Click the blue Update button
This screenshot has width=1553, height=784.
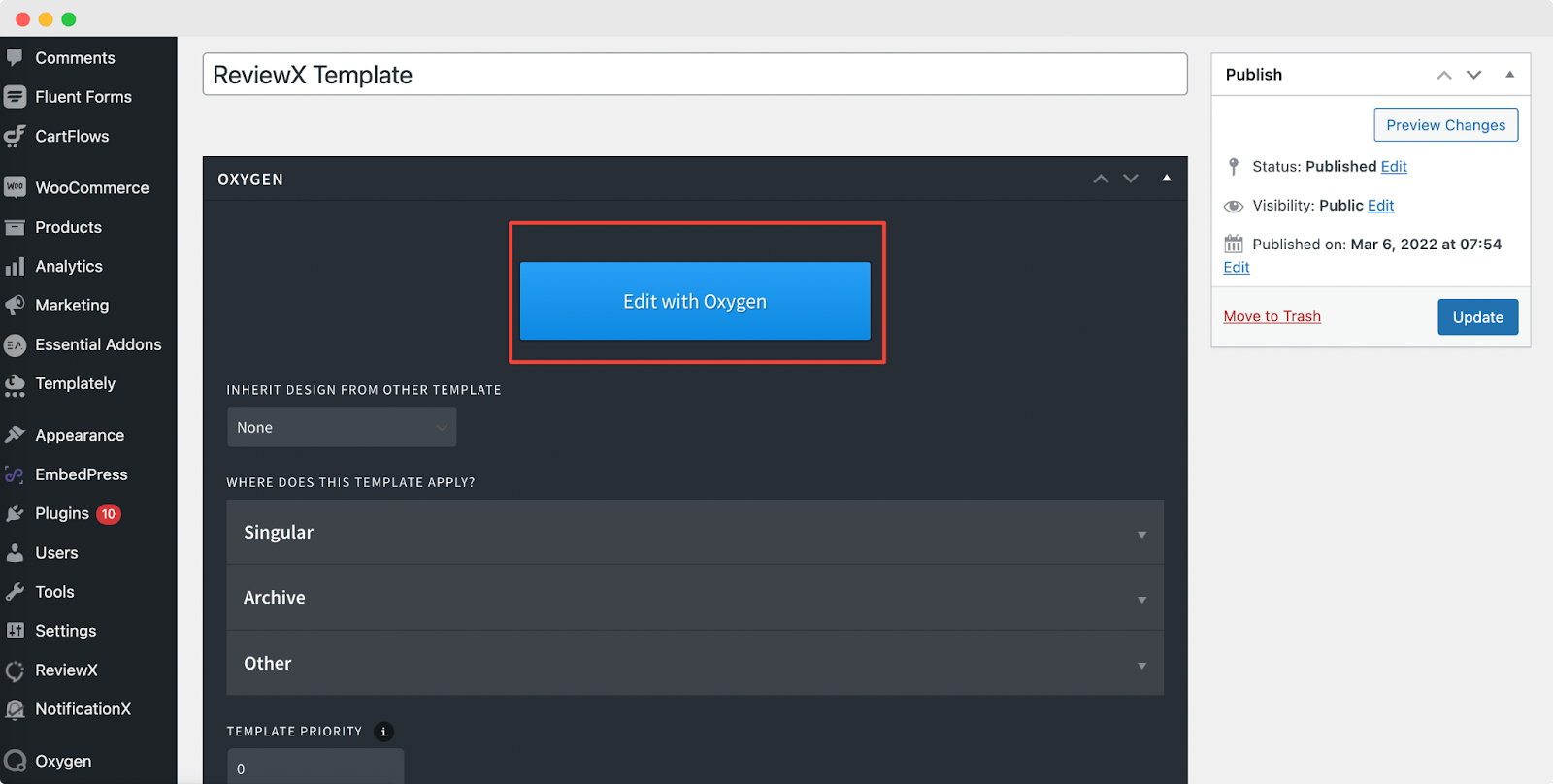(1477, 317)
